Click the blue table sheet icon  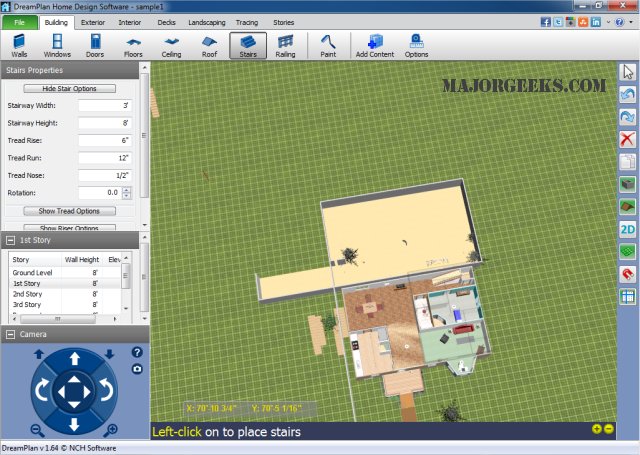pyautogui.click(x=627, y=296)
